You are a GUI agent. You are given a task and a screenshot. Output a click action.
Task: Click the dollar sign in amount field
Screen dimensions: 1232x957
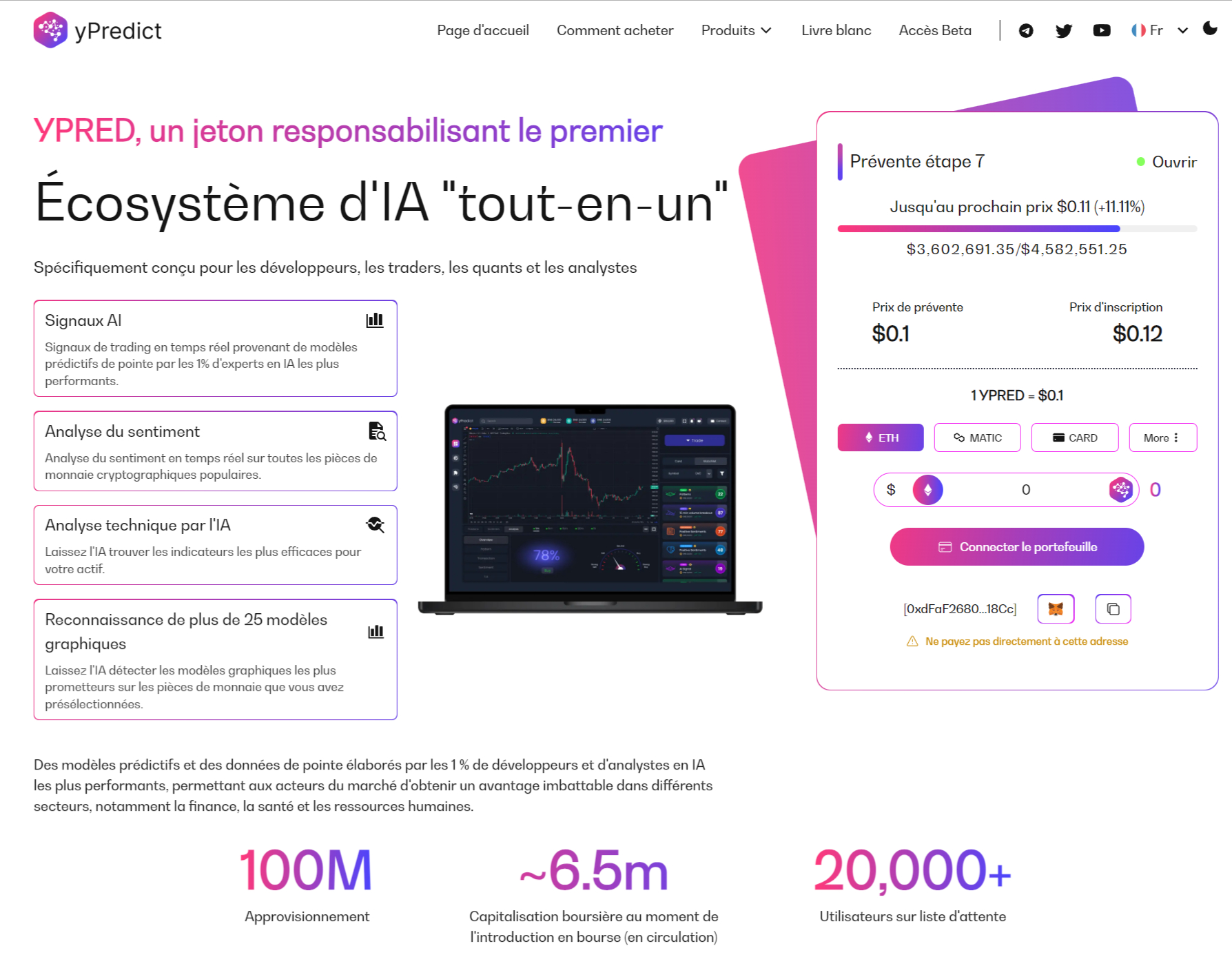[x=891, y=490]
